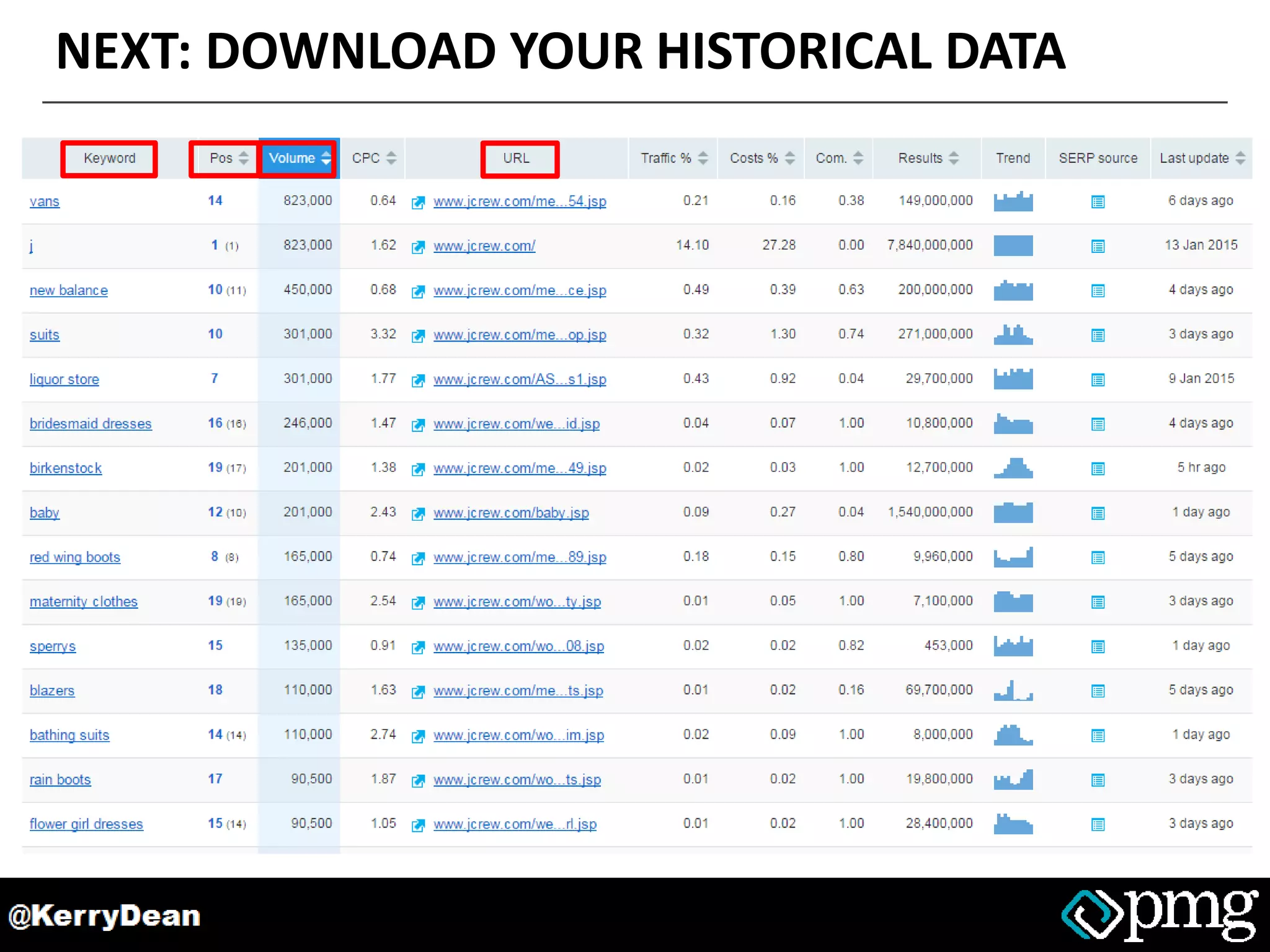1270x952 pixels.
Task: View SERP source icon for liquor store
Action: (1098, 380)
